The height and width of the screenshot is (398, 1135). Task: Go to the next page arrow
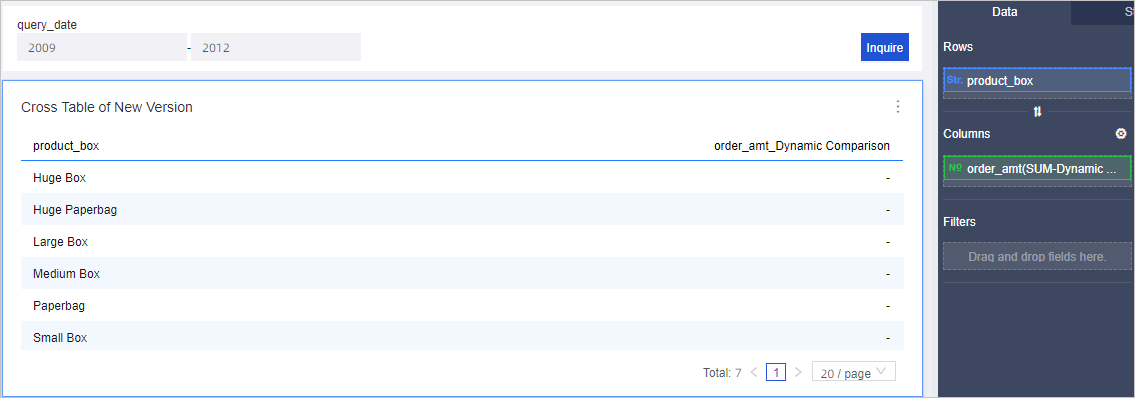[x=798, y=373]
